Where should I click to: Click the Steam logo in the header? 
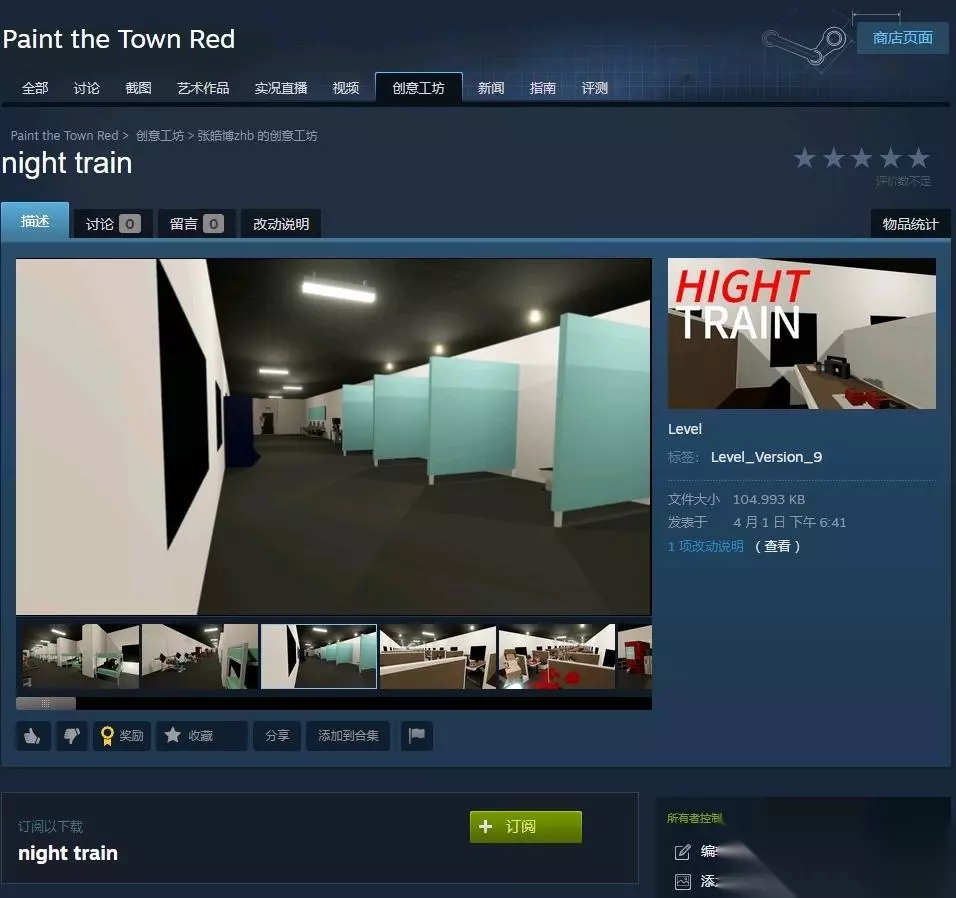pyautogui.click(x=805, y=44)
